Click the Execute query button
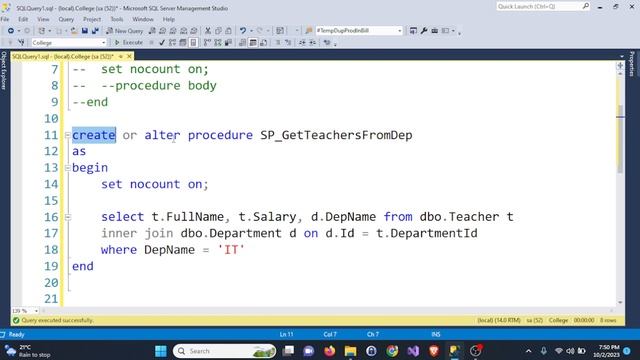Image resolution: width=640 pixels, height=360 pixels. [x=128, y=42]
